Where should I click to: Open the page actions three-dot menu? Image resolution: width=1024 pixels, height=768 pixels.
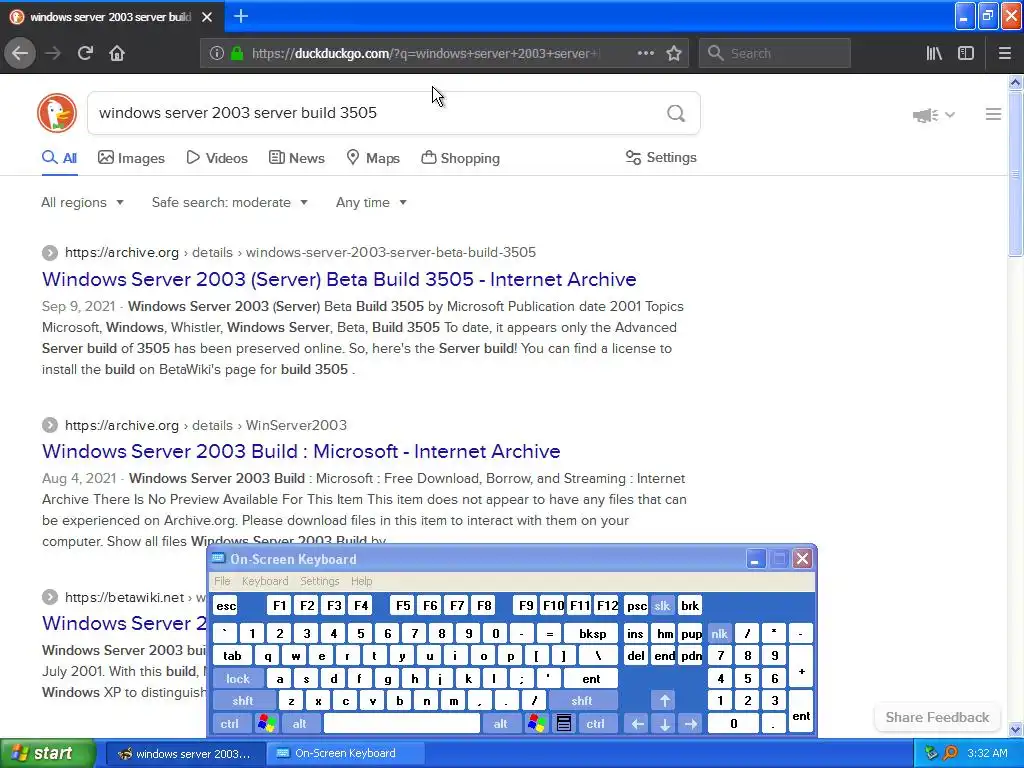pos(645,53)
